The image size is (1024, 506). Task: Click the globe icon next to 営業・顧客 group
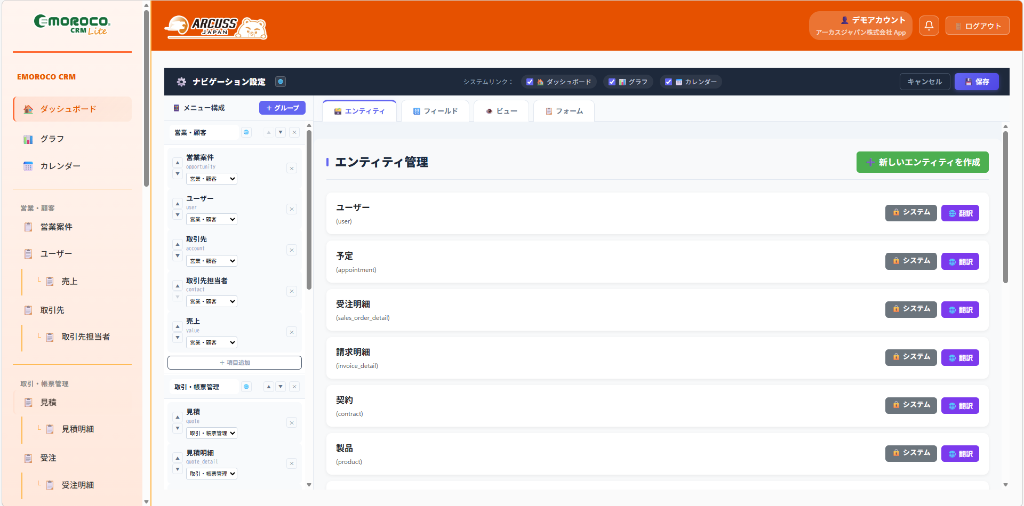tap(247, 133)
